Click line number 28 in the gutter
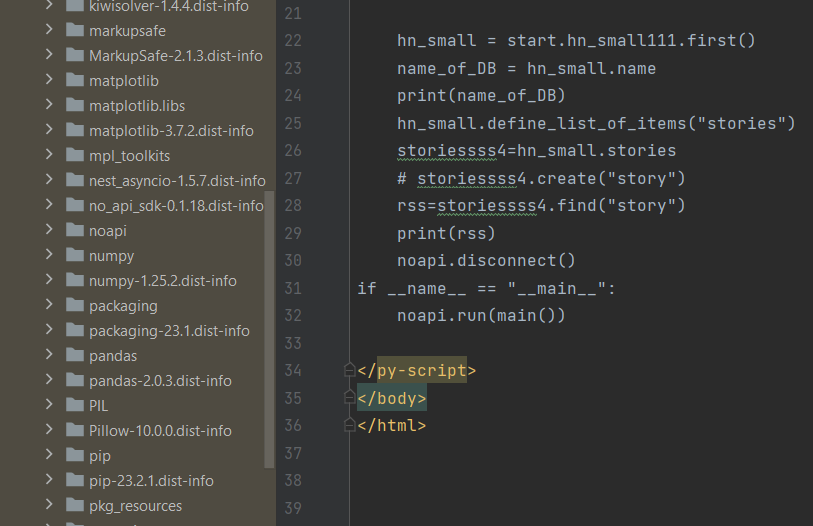This screenshot has width=813, height=526. pyautogui.click(x=292, y=206)
